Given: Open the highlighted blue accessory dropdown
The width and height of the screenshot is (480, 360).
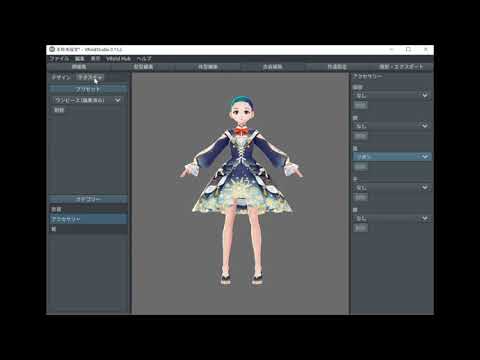Looking at the screenshot, I should (392, 156).
